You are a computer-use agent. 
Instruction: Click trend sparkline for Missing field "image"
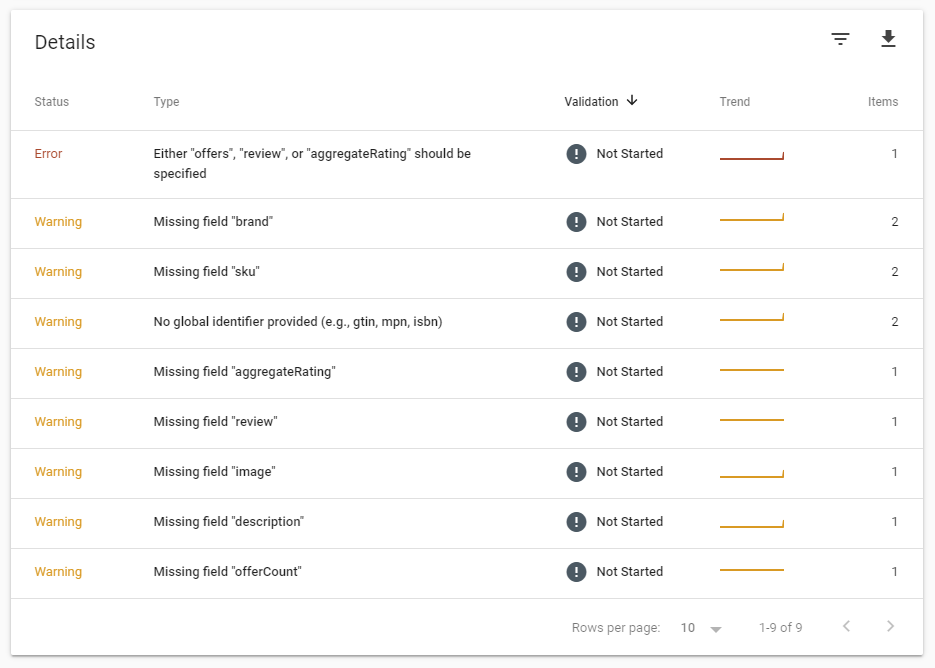point(751,472)
